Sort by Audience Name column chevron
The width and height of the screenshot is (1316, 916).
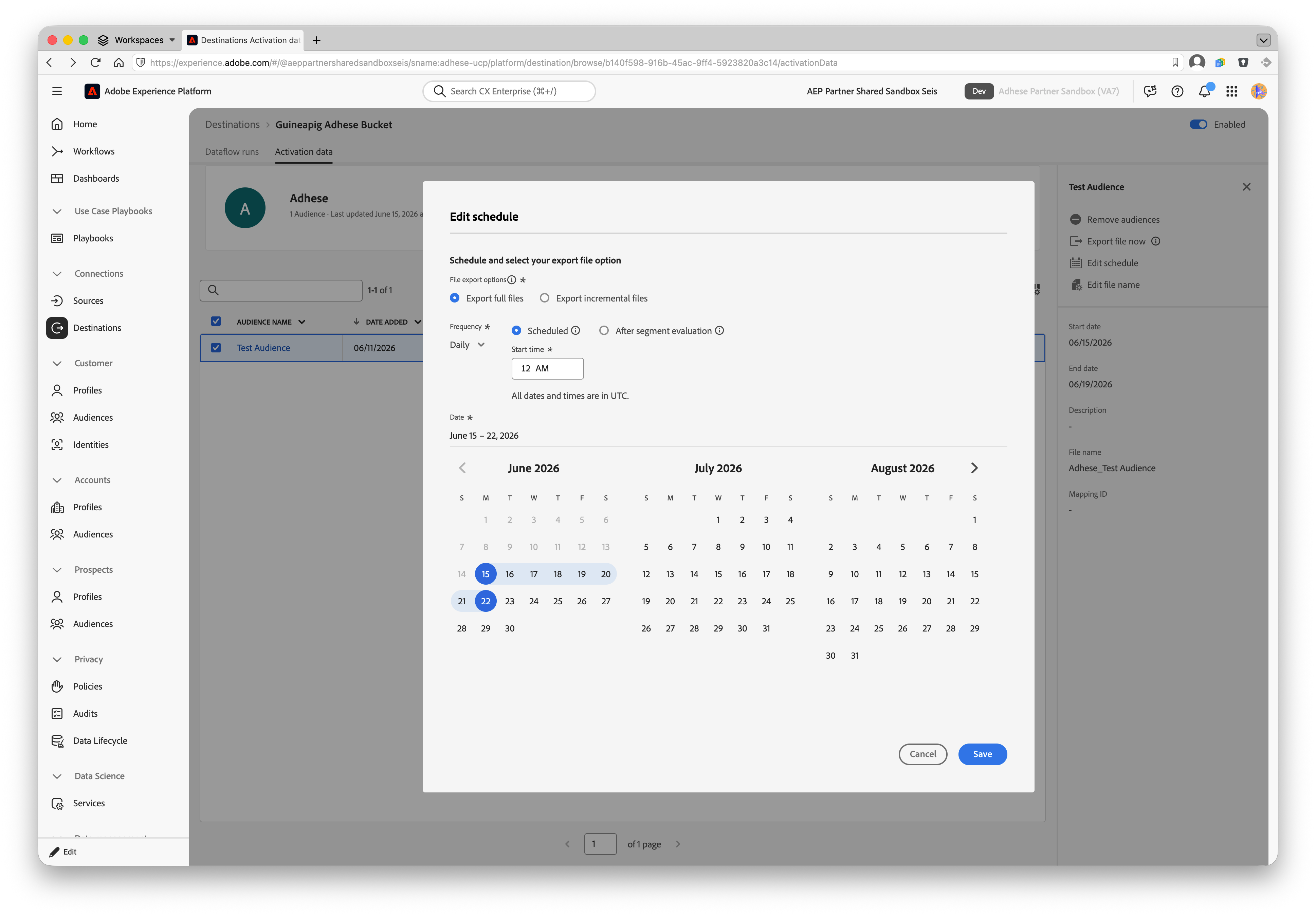[301, 322]
